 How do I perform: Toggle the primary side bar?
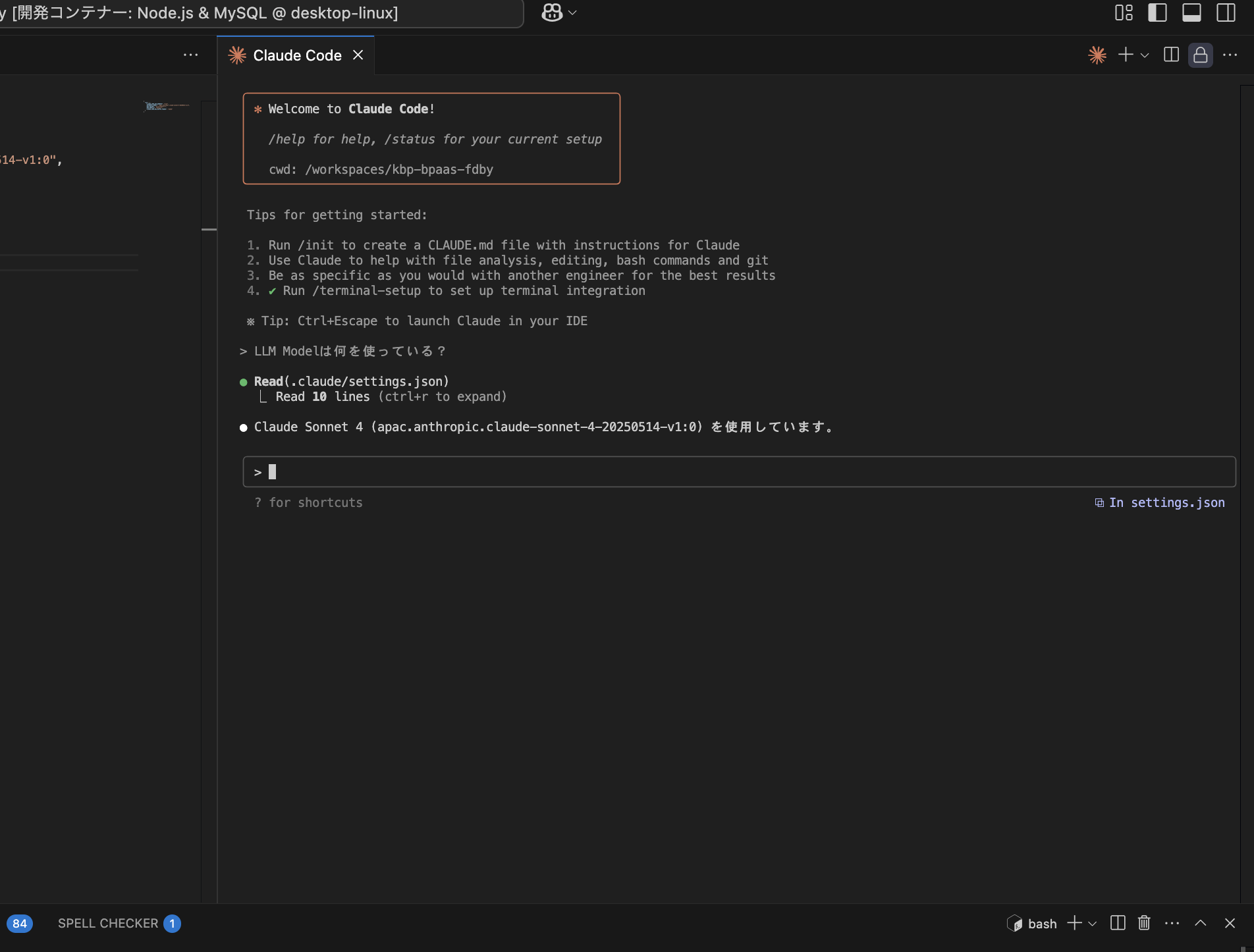[1157, 13]
